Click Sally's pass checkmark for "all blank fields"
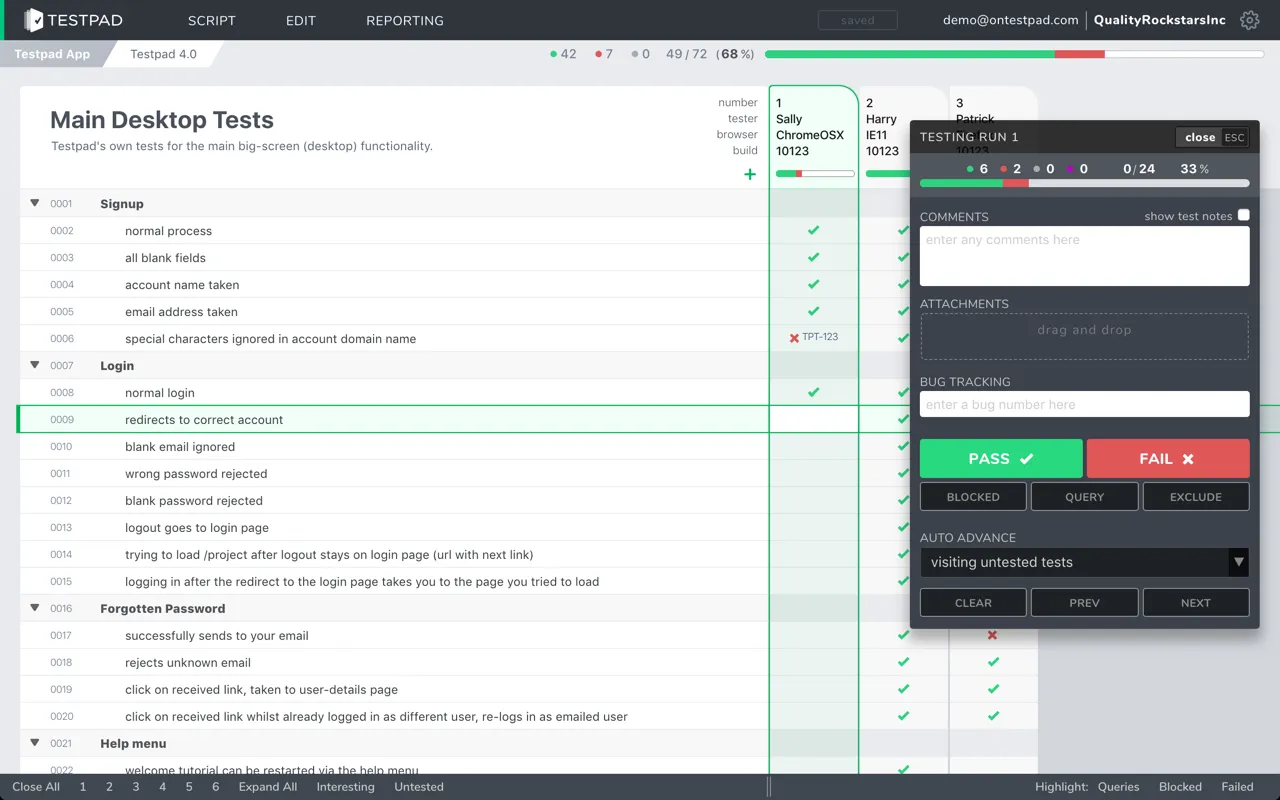1280x800 pixels. pos(813,258)
